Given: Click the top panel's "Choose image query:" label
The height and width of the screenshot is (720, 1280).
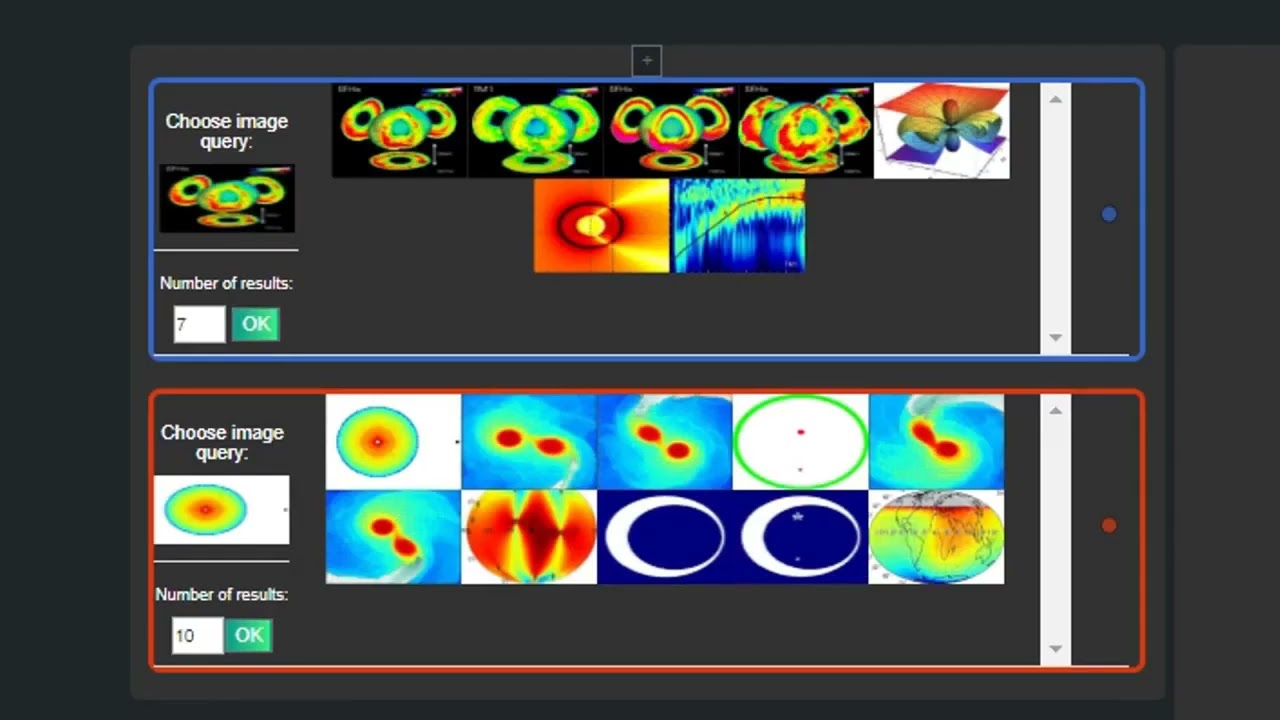Looking at the screenshot, I should (227, 131).
